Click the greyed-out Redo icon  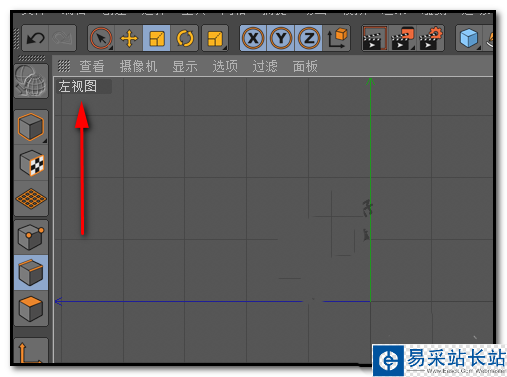click(x=62, y=38)
